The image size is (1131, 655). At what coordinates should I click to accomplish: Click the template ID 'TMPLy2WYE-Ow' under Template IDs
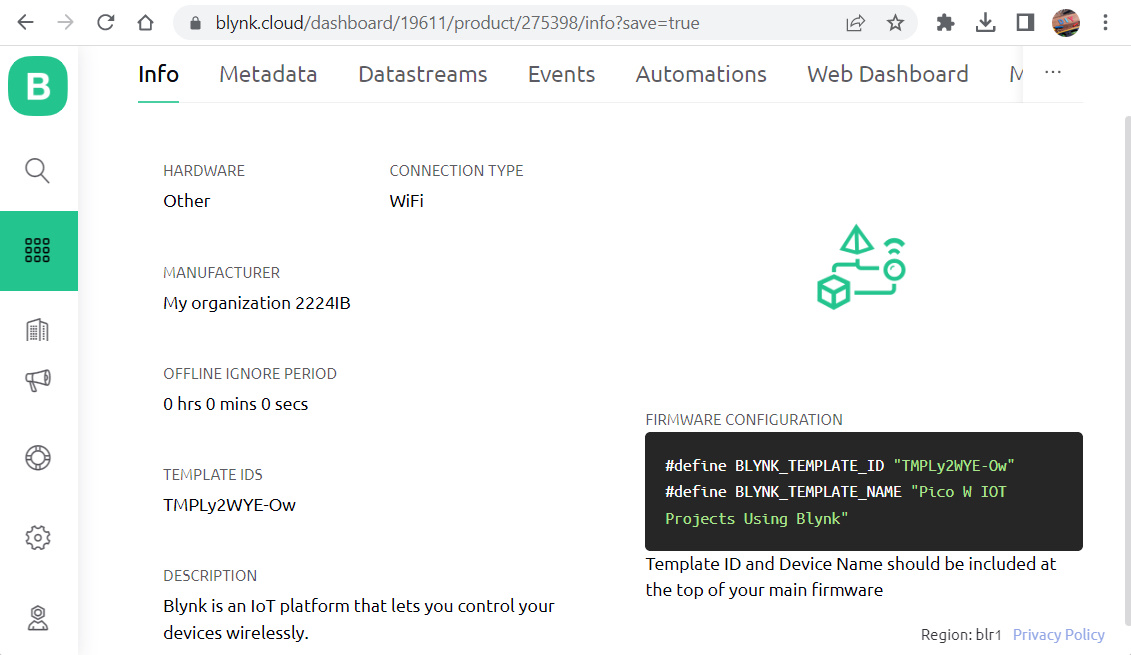point(229,505)
